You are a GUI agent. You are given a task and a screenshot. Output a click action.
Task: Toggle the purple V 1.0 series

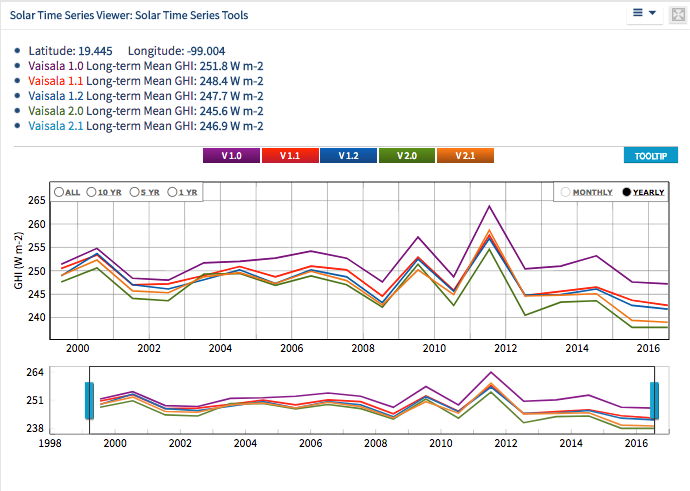coord(231,156)
